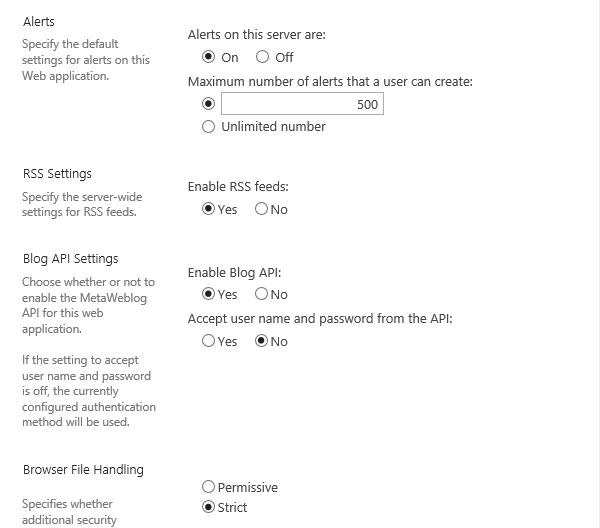
Task: Select No for Enable RSS feeds
Action: click(x=262, y=209)
